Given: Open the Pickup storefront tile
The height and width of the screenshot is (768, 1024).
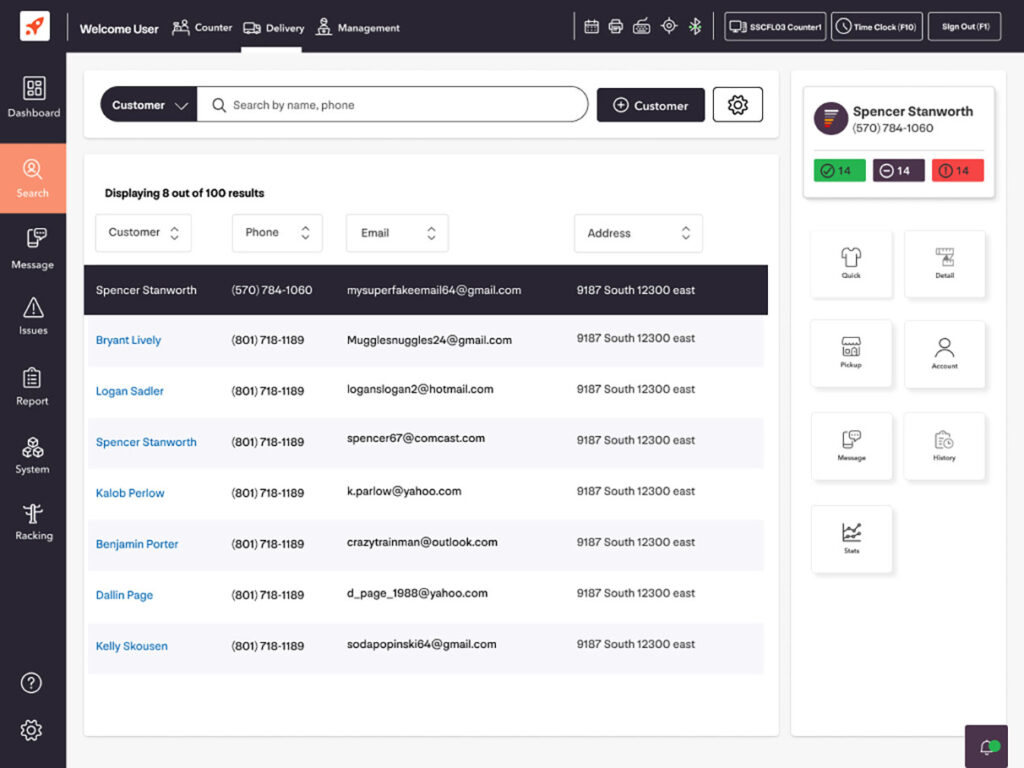Looking at the screenshot, I should [x=851, y=353].
